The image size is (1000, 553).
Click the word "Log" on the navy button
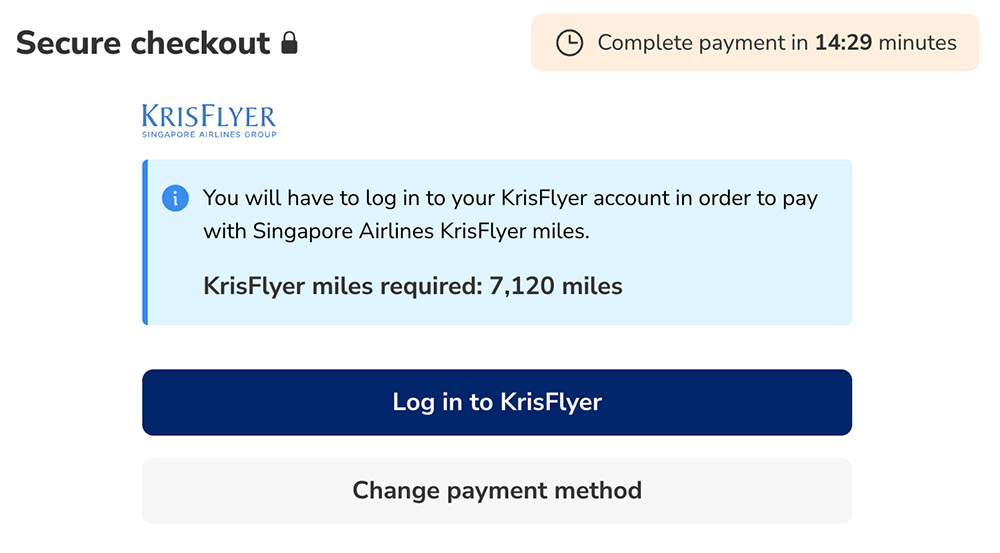point(412,403)
